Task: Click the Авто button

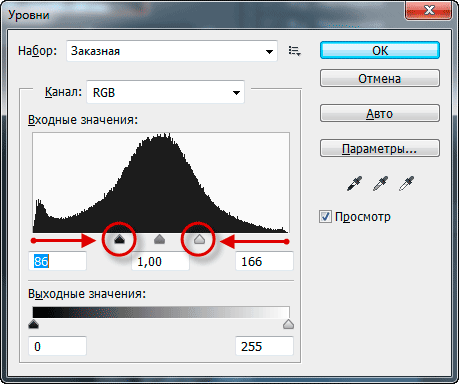Action: coord(380,113)
